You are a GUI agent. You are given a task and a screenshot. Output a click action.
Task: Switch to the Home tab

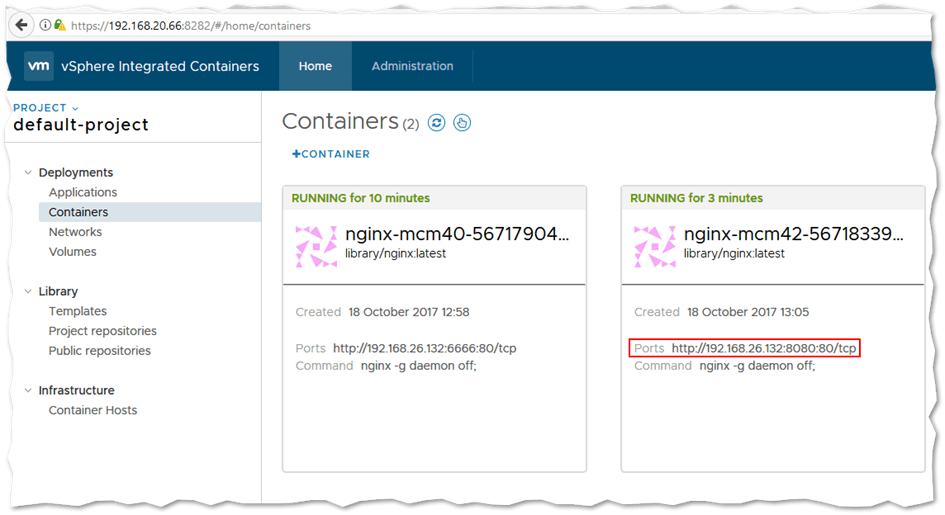click(x=315, y=66)
